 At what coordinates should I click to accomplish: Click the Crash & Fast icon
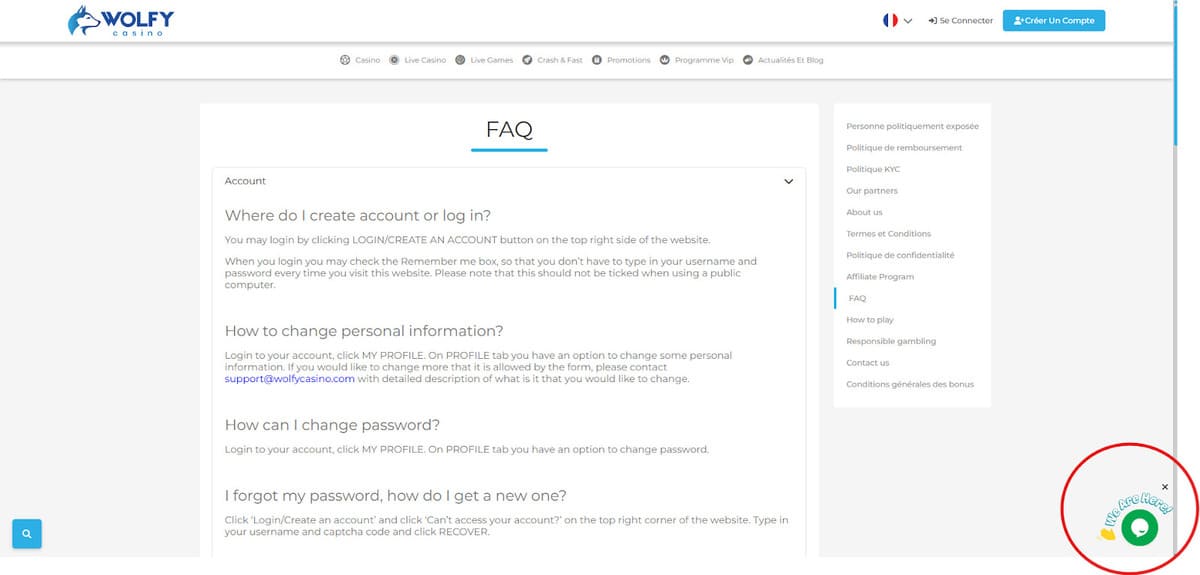(x=527, y=60)
